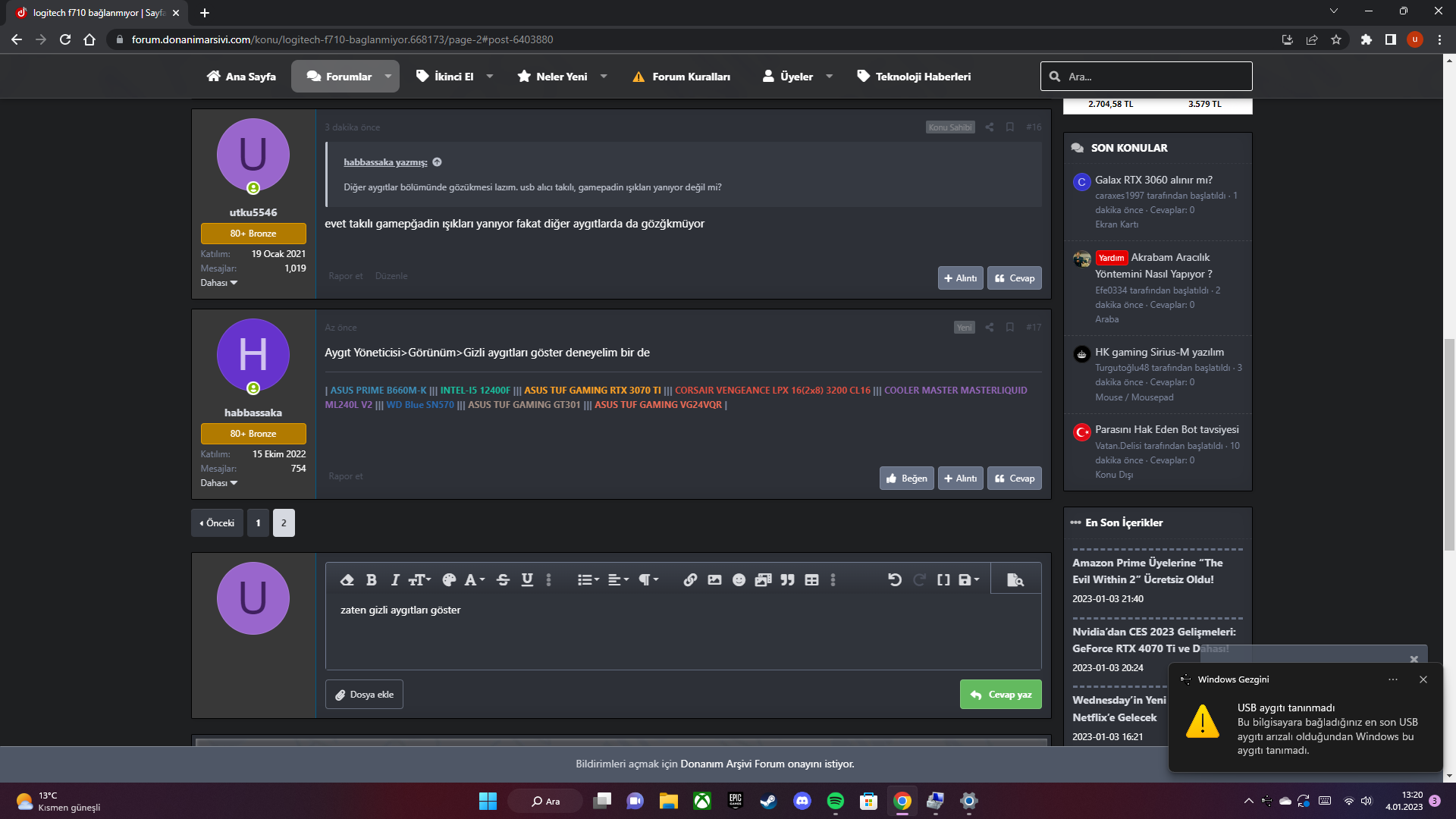Screen dimensions: 1456x819
Task: Insert a quote block in the editor
Action: point(787,580)
